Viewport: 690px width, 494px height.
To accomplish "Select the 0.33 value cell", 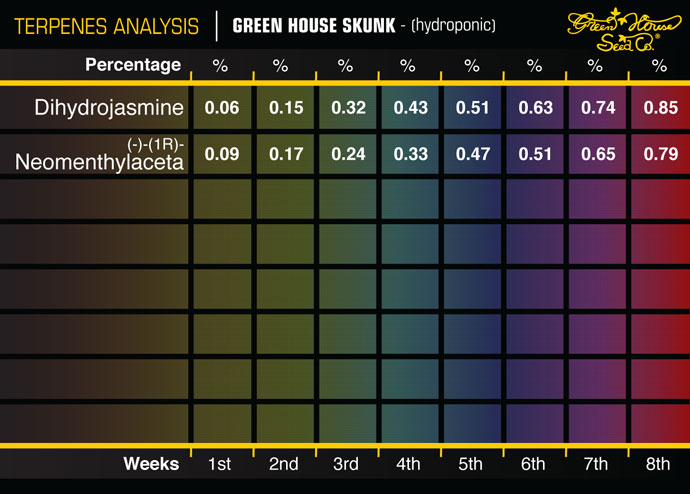I will pyautogui.click(x=408, y=155).
